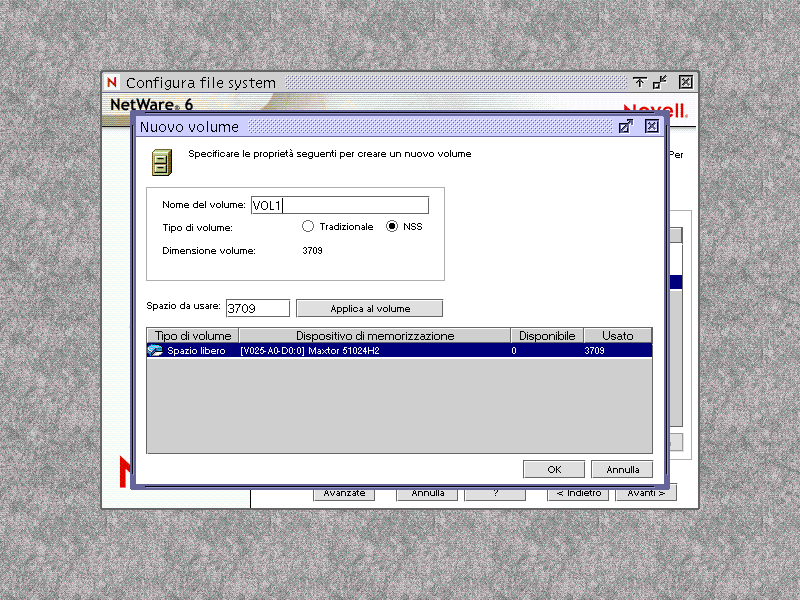The height and width of the screenshot is (600, 800).
Task: Click the Spazio libero disk icon in the list
Action: (x=155, y=351)
